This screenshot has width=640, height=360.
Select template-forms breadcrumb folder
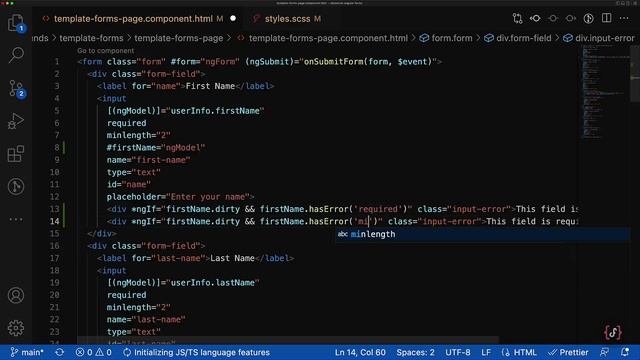point(91,38)
